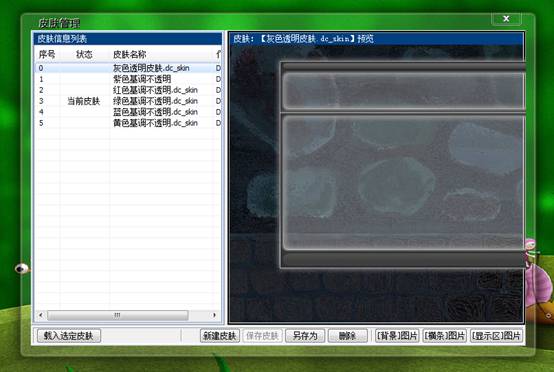554x372 pixels.
Task: Click the list's left scroll arrow
Action: click(41, 315)
